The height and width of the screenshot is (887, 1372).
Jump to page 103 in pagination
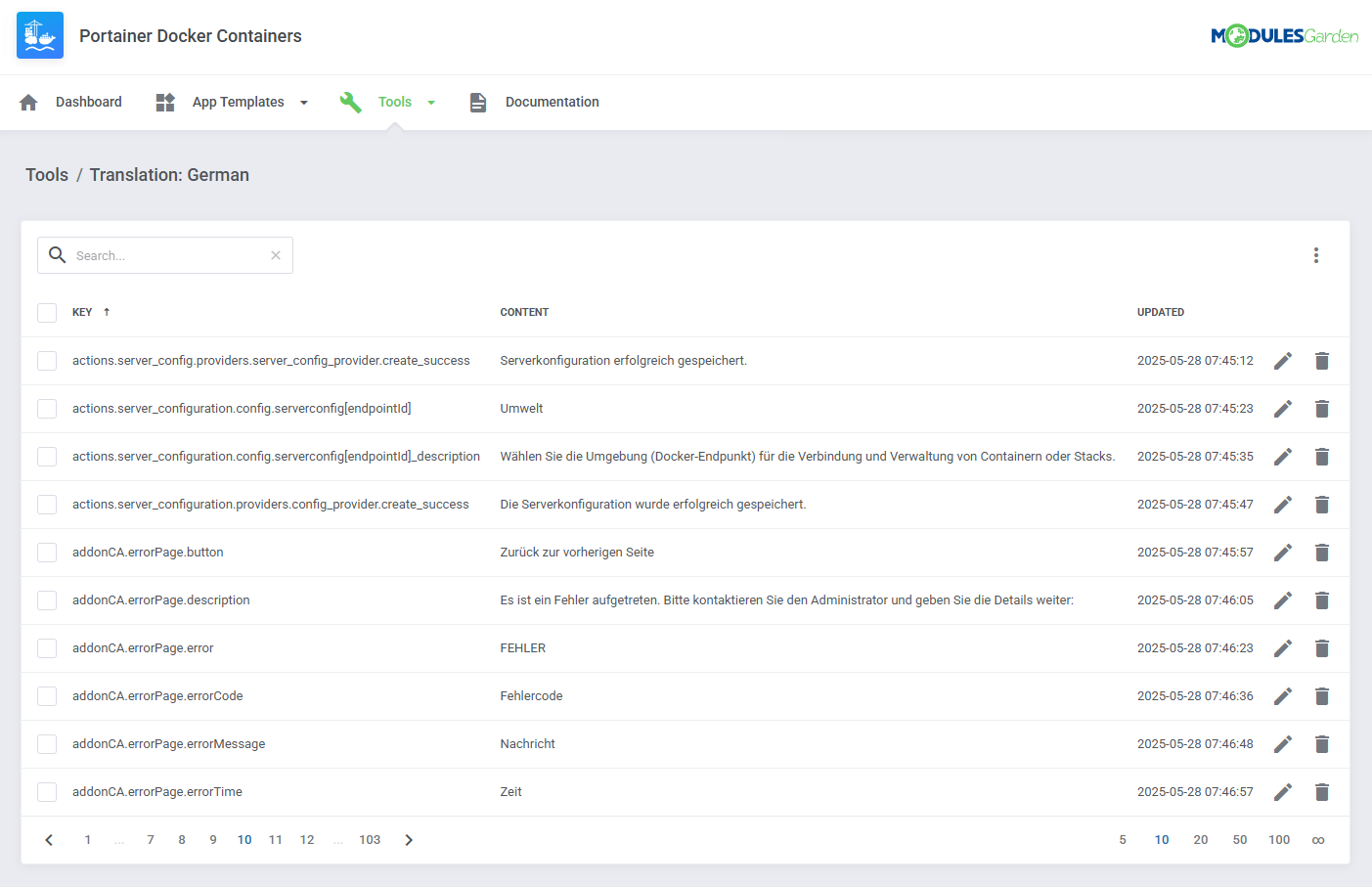pyautogui.click(x=370, y=839)
